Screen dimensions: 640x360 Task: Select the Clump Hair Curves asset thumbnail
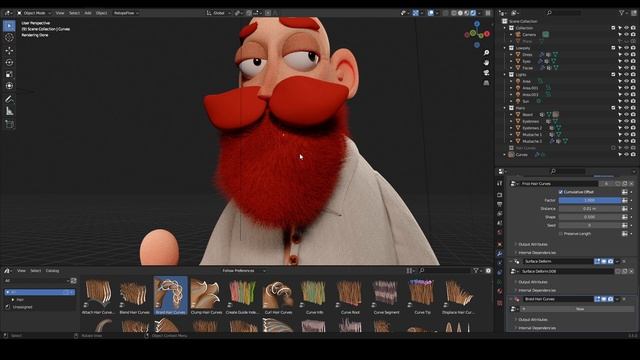coord(206,295)
